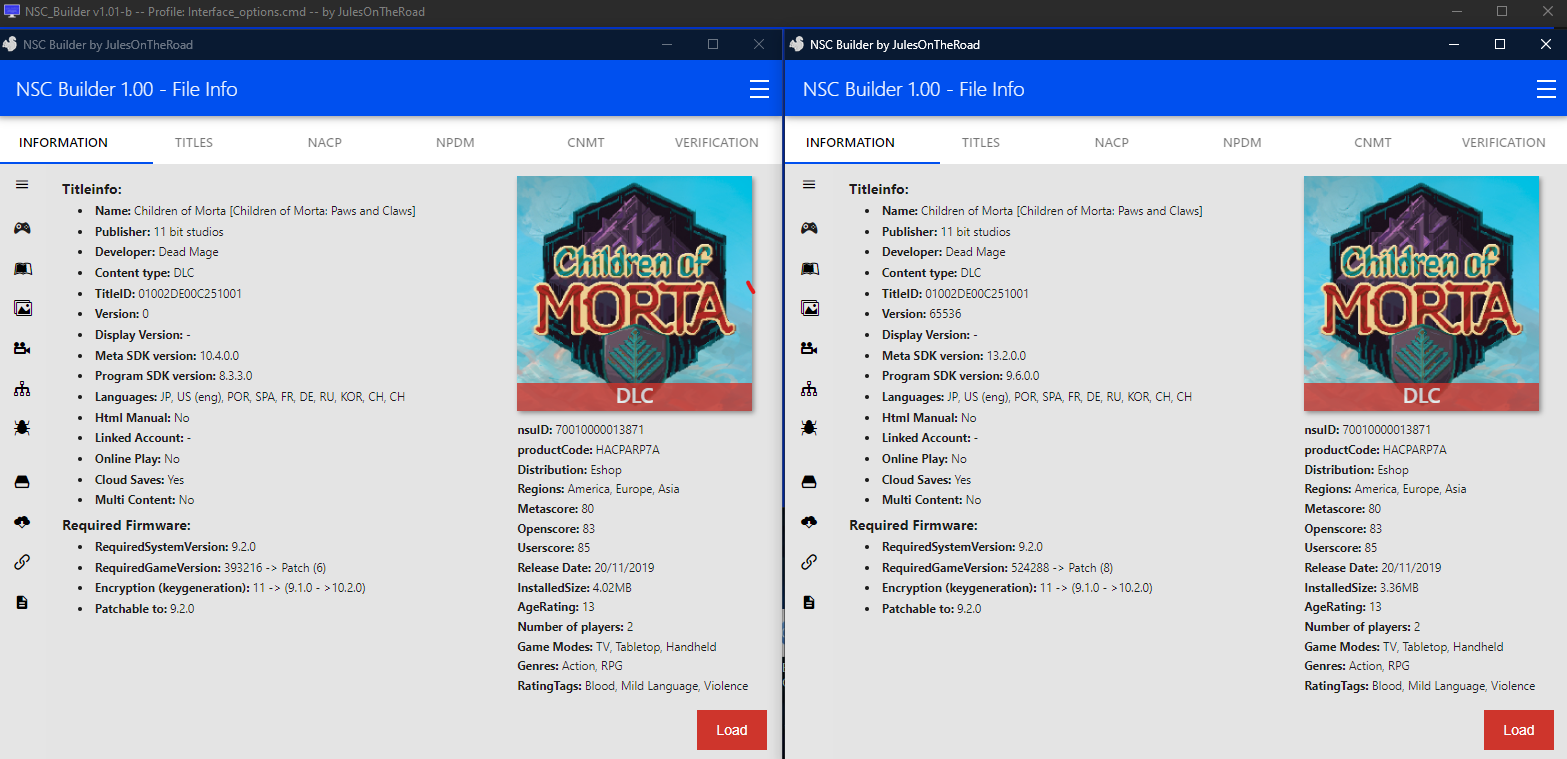Screen dimensions: 1567x759
Task: Switch to TITLES tab in right window
Action: [x=981, y=142]
